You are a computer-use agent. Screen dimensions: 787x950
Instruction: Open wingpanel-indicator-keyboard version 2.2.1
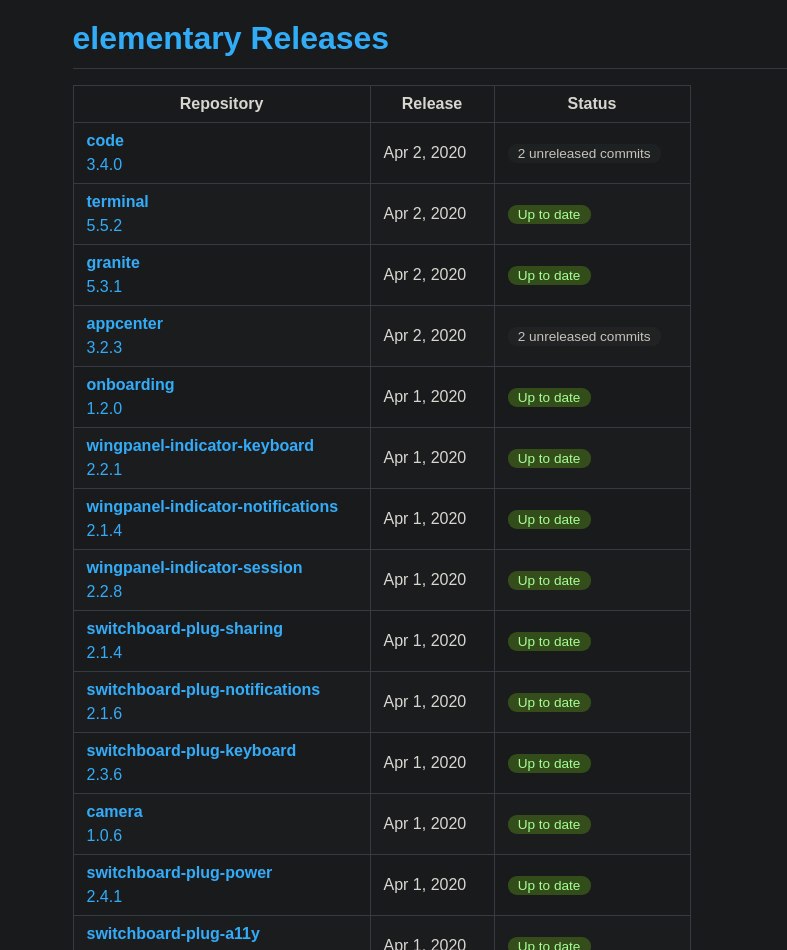click(104, 470)
